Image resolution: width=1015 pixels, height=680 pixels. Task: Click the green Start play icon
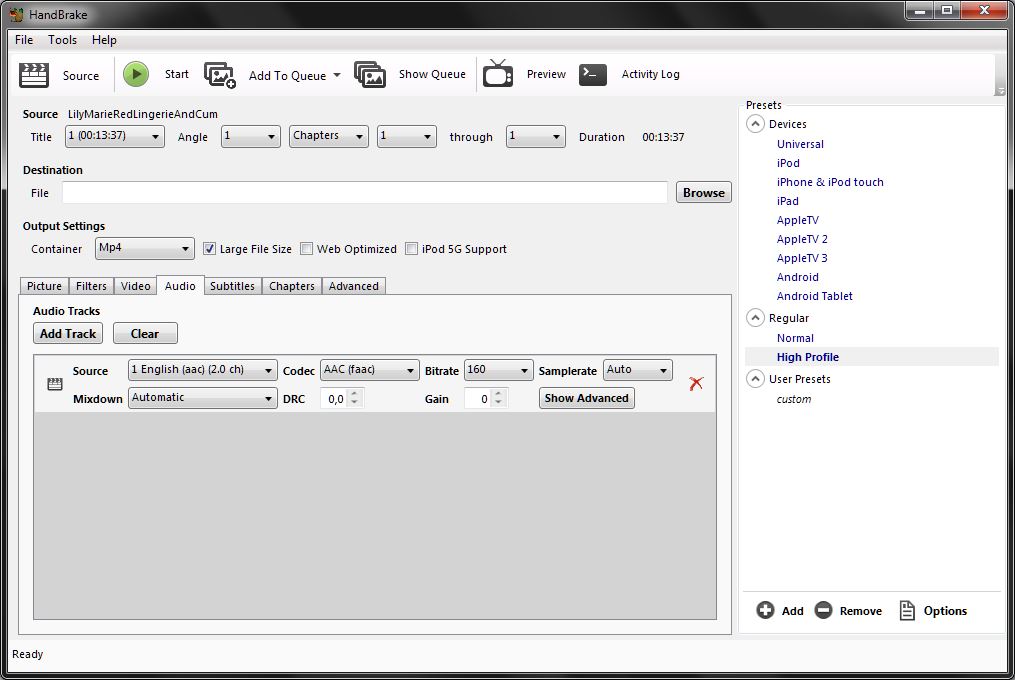click(x=136, y=74)
